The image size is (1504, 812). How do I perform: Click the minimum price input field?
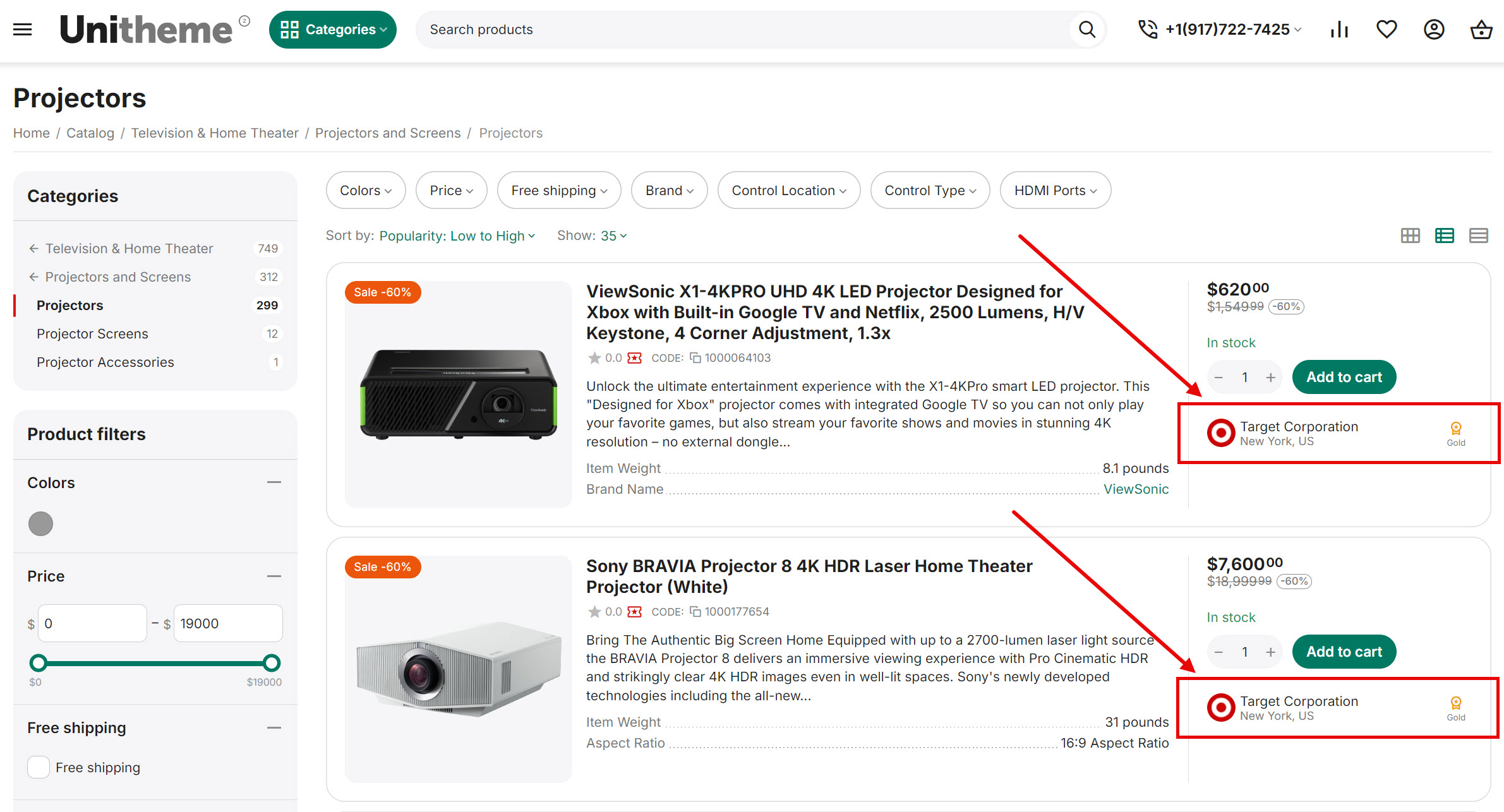[x=92, y=623]
